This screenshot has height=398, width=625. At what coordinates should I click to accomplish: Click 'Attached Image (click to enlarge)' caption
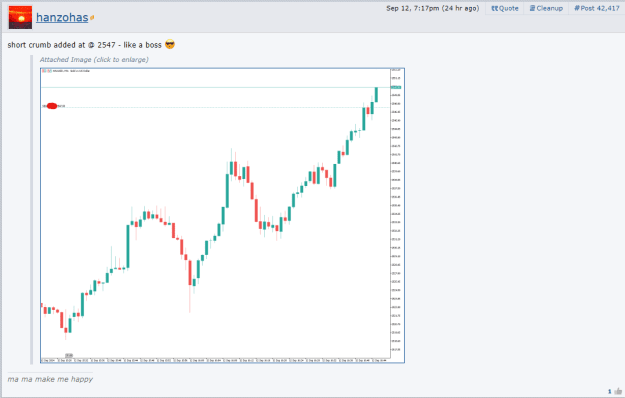[x=94, y=60]
